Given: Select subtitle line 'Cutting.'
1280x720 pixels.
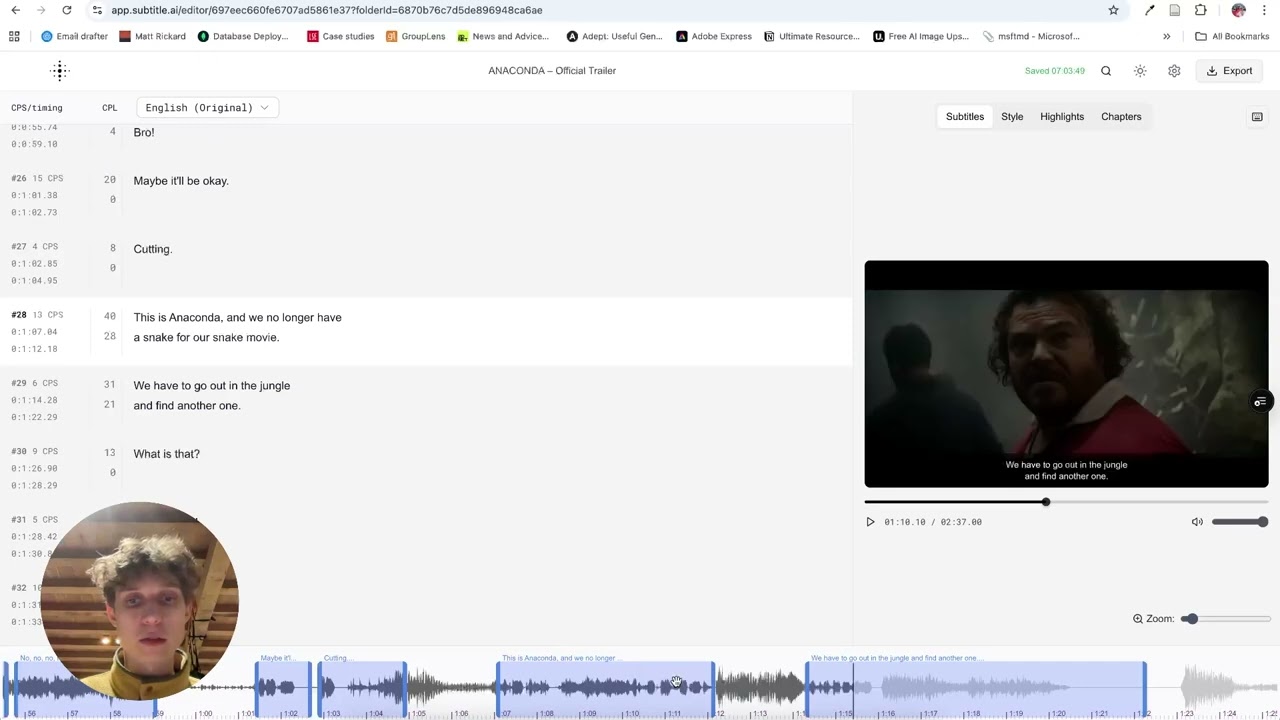Looking at the screenshot, I should tap(153, 249).
